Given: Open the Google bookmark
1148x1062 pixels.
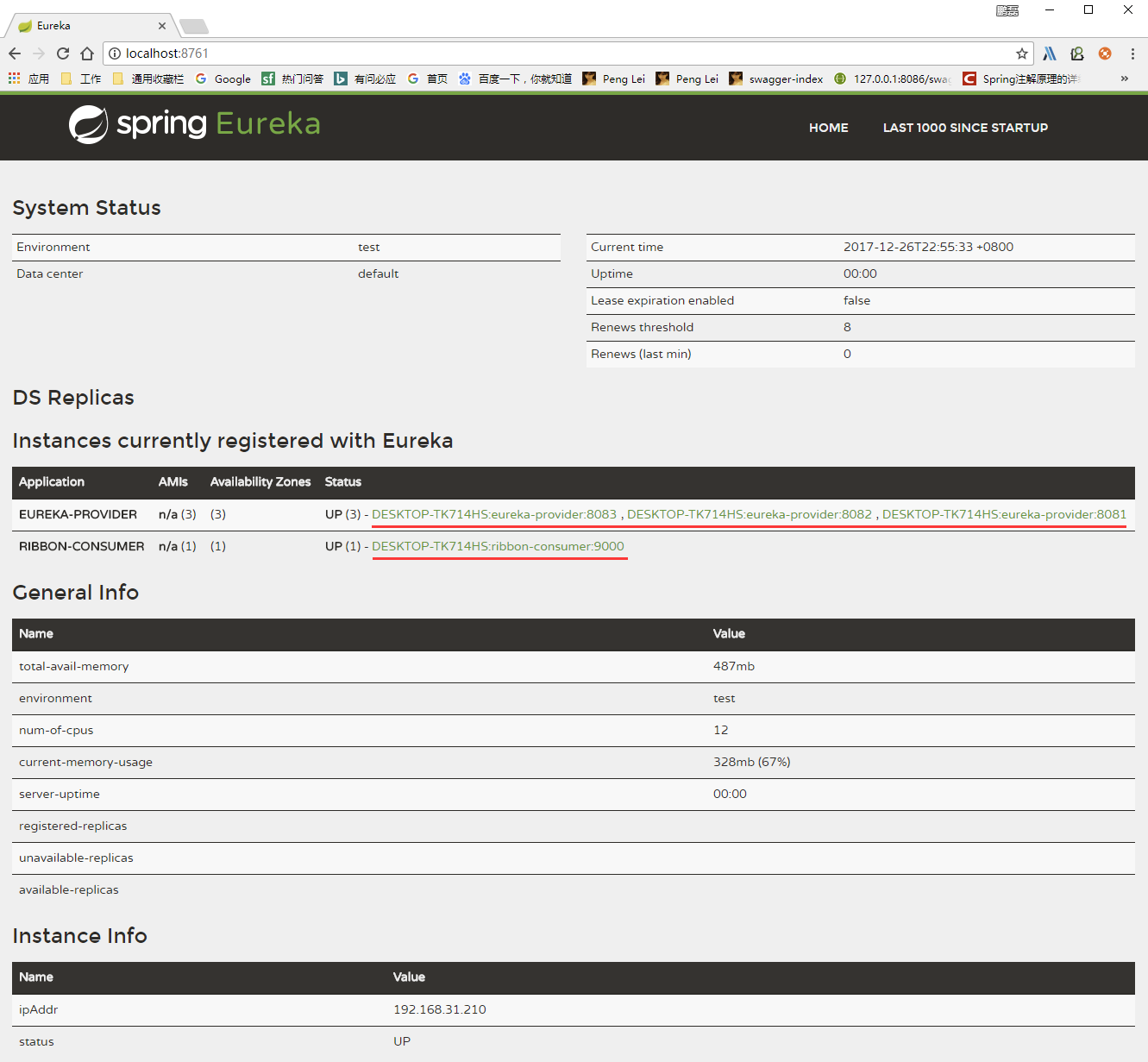Looking at the screenshot, I should click(223, 79).
